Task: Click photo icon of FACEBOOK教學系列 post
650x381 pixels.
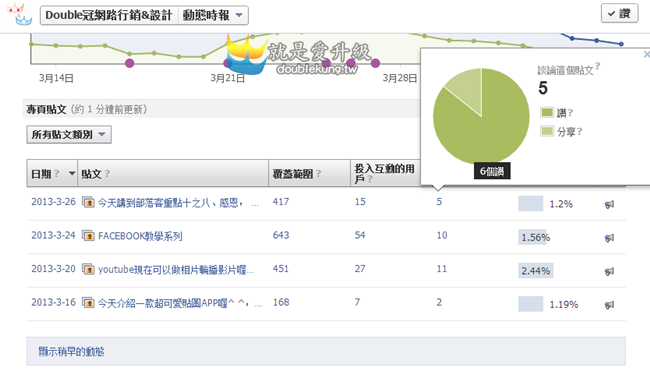Action: [88, 236]
